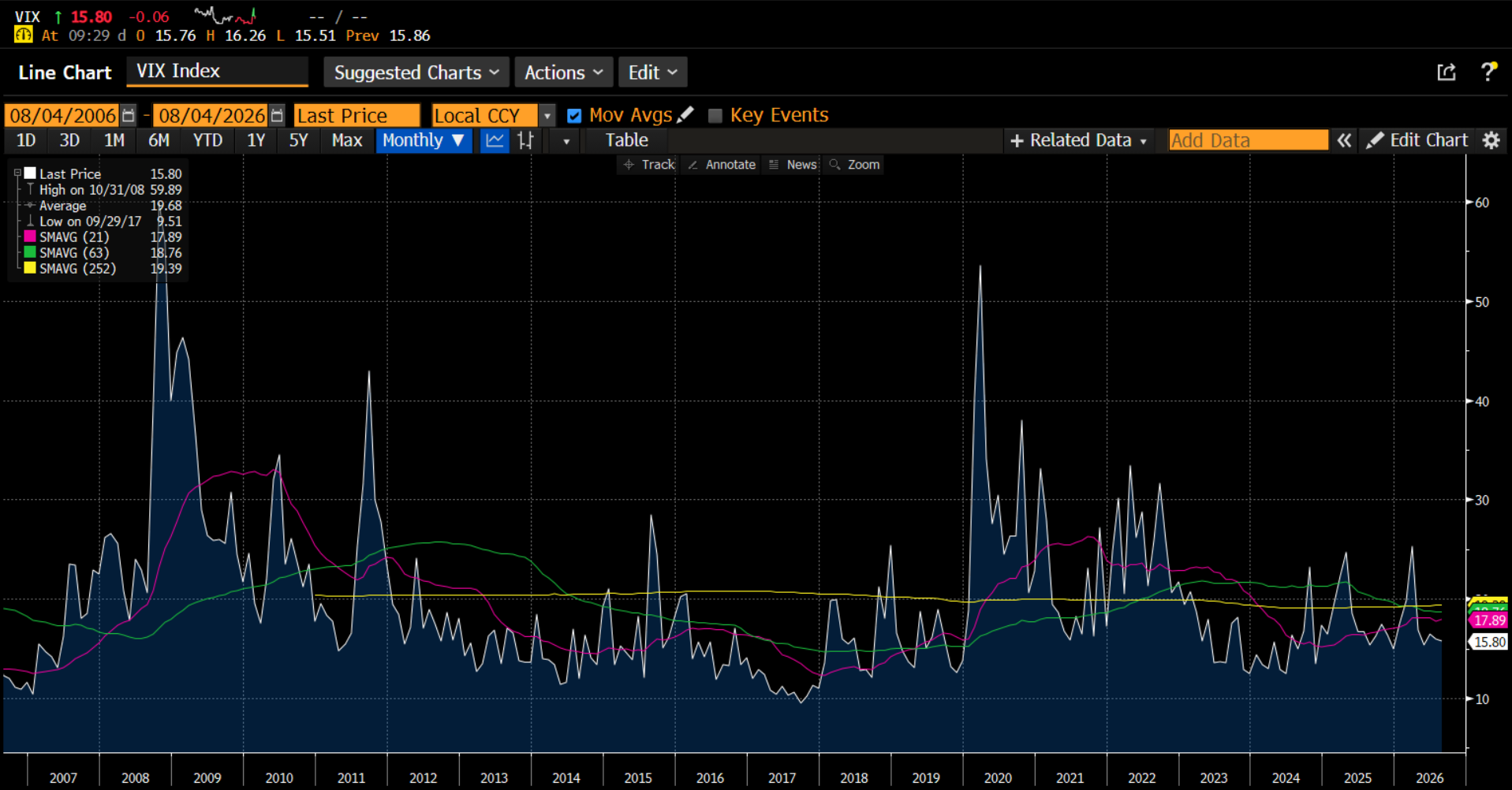This screenshot has height=790, width=1512.
Task: Open the Edit dropdown menu
Action: pos(652,73)
